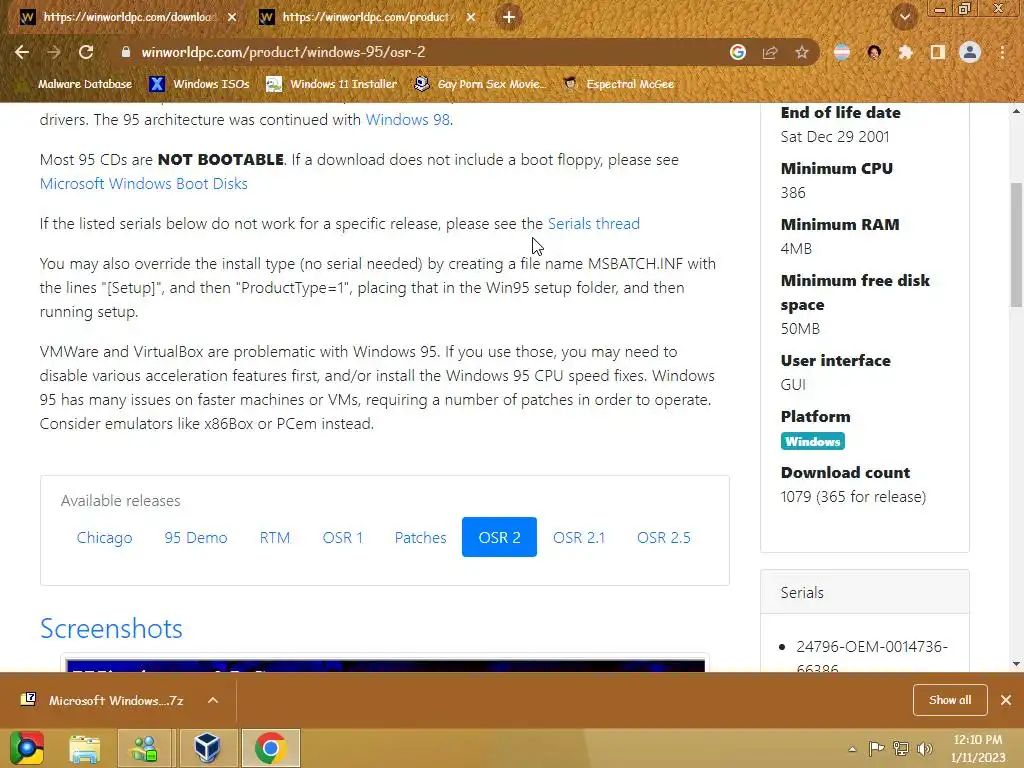Click the forward navigation arrow

tap(54, 52)
